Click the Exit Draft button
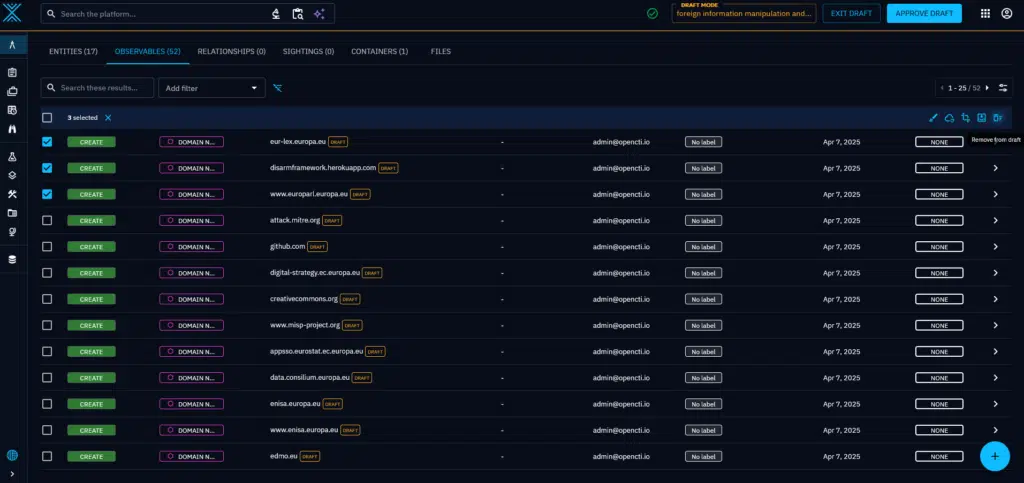 click(x=851, y=14)
